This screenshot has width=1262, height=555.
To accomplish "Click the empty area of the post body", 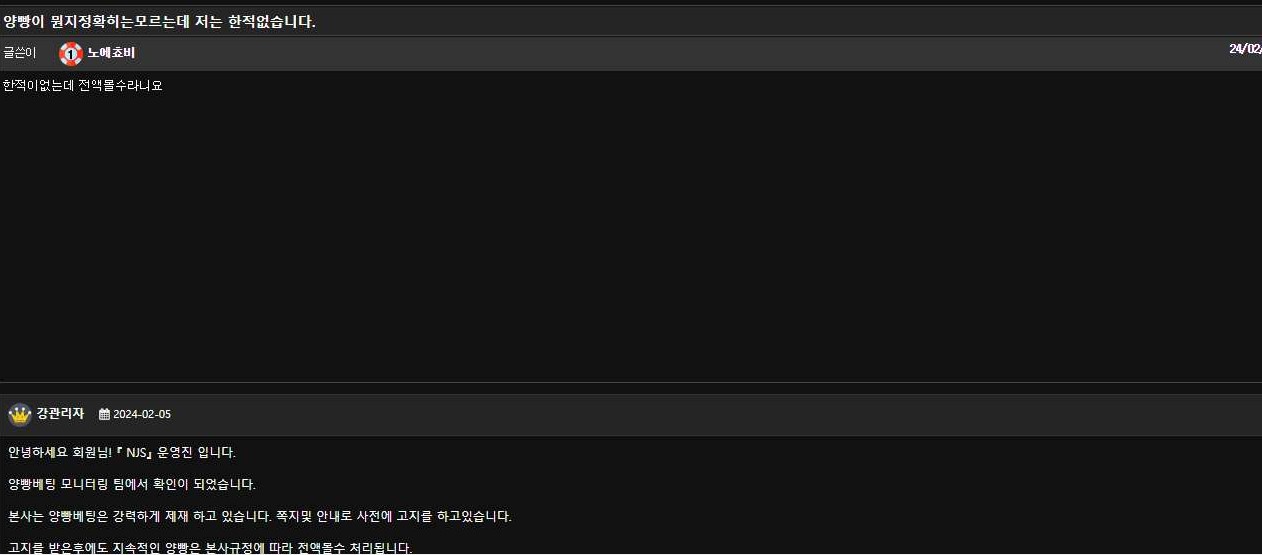I will 630,240.
